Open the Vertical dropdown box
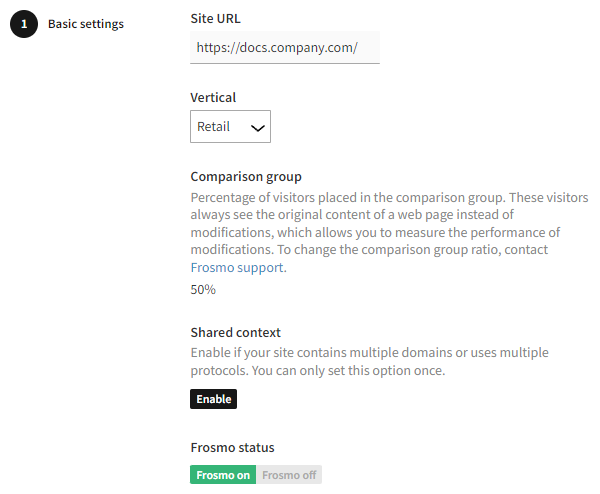The height and width of the screenshot is (494, 600). (230, 127)
